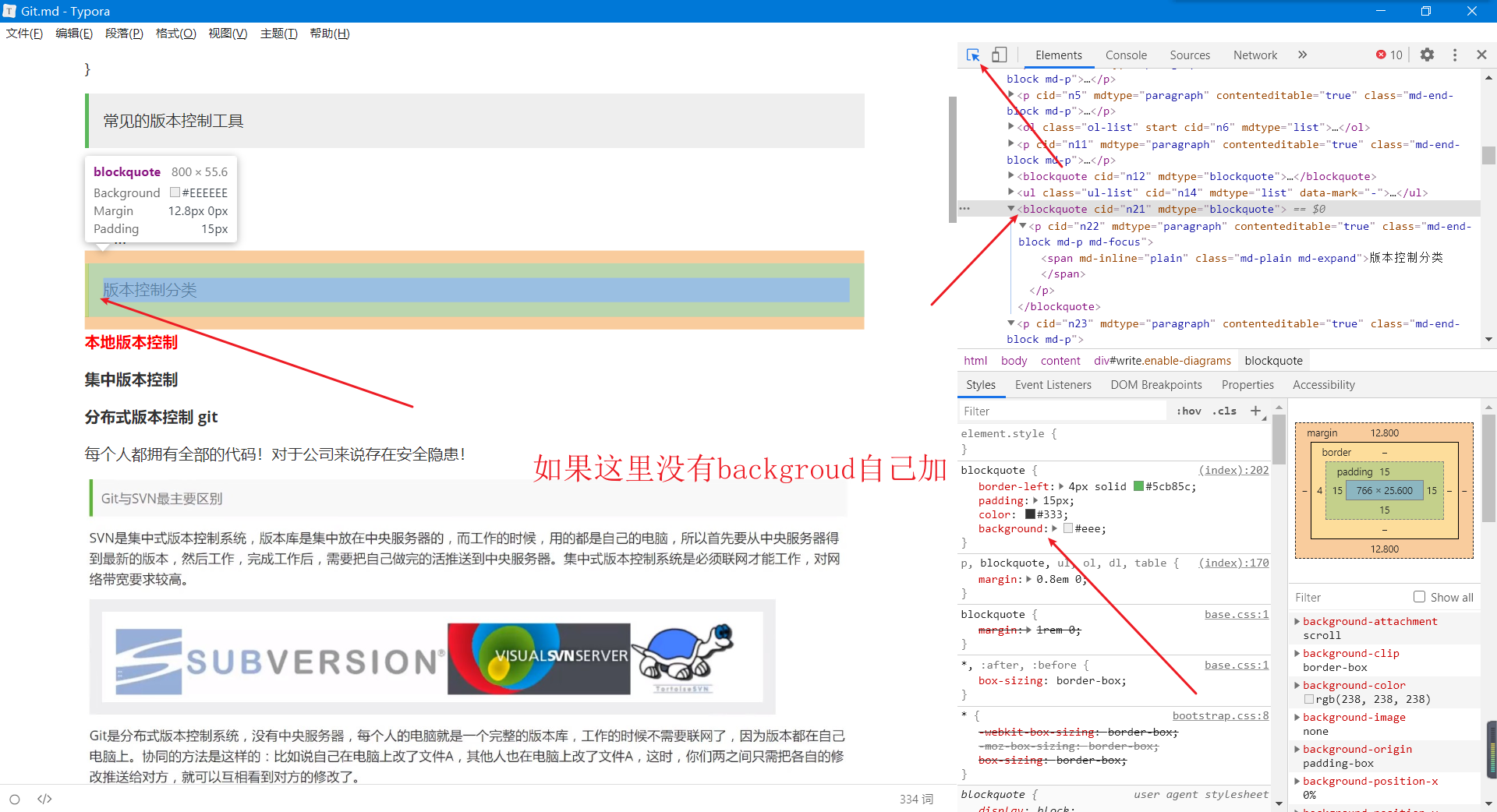The height and width of the screenshot is (812, 1497).
Task: Click the error counter badge showing 10
Action: pyautogui.click(x=1389, y=55)
